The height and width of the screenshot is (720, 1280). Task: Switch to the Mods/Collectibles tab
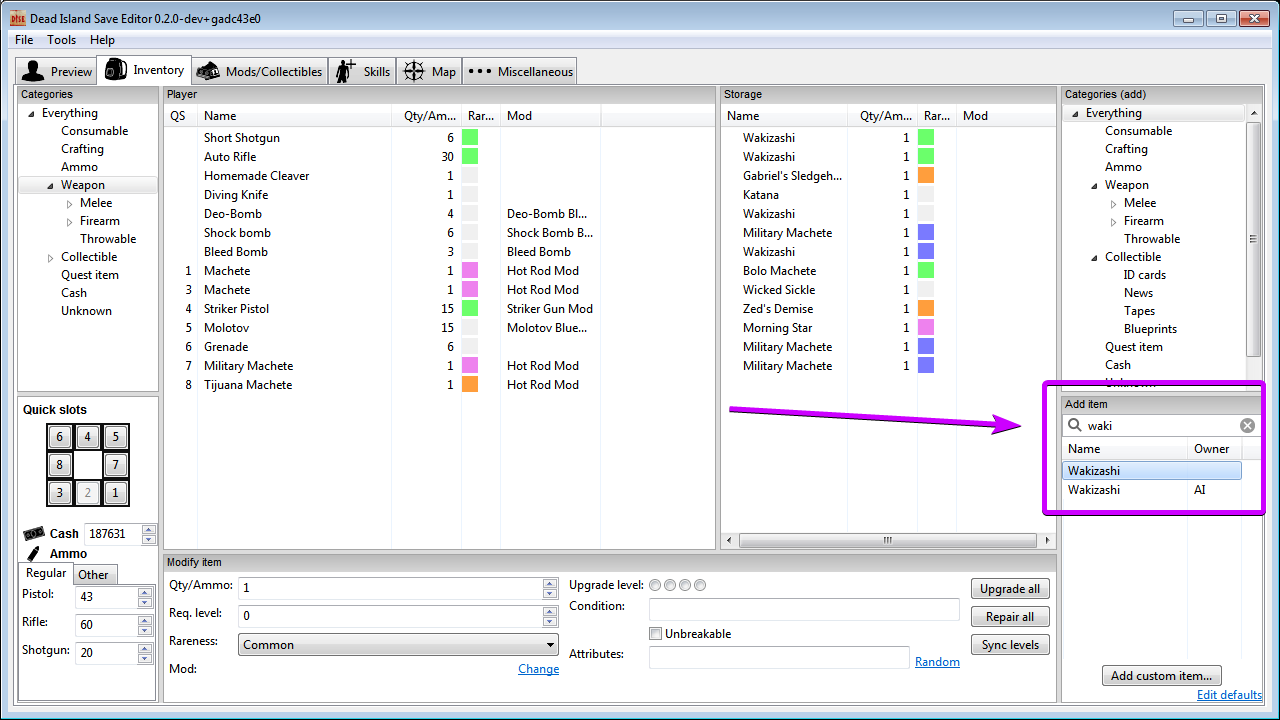(259, 71)
